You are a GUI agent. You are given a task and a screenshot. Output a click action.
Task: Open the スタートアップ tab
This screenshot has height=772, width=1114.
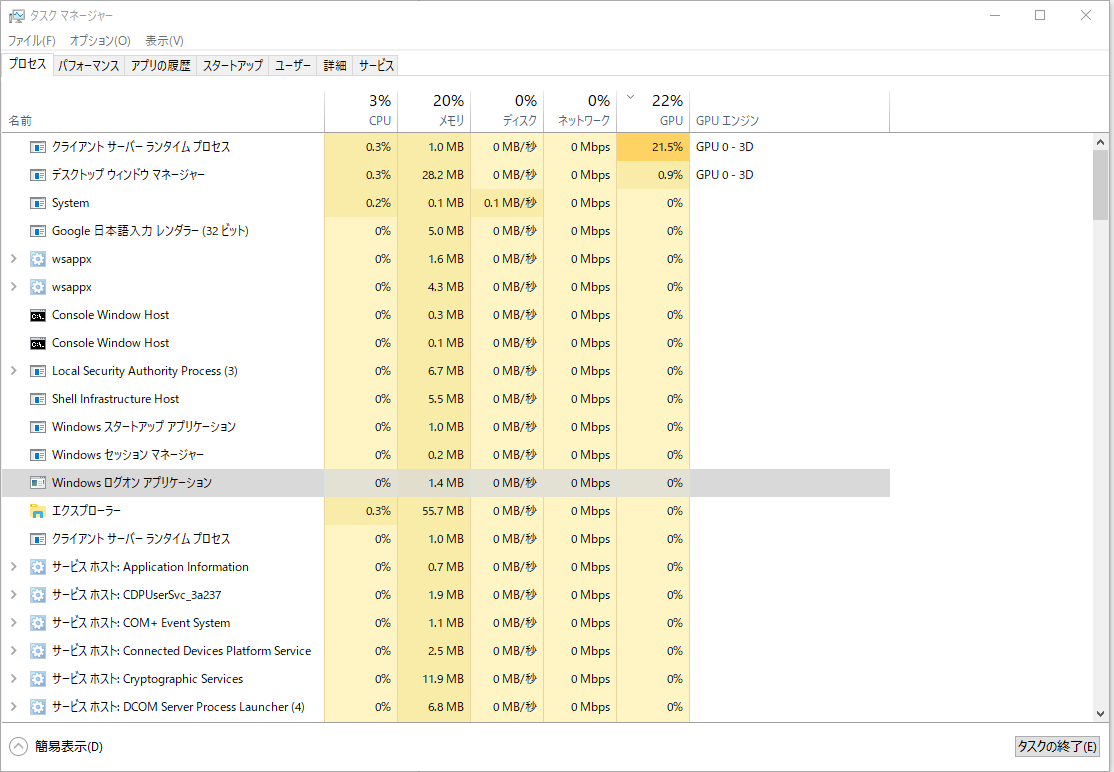click(232, 65)
